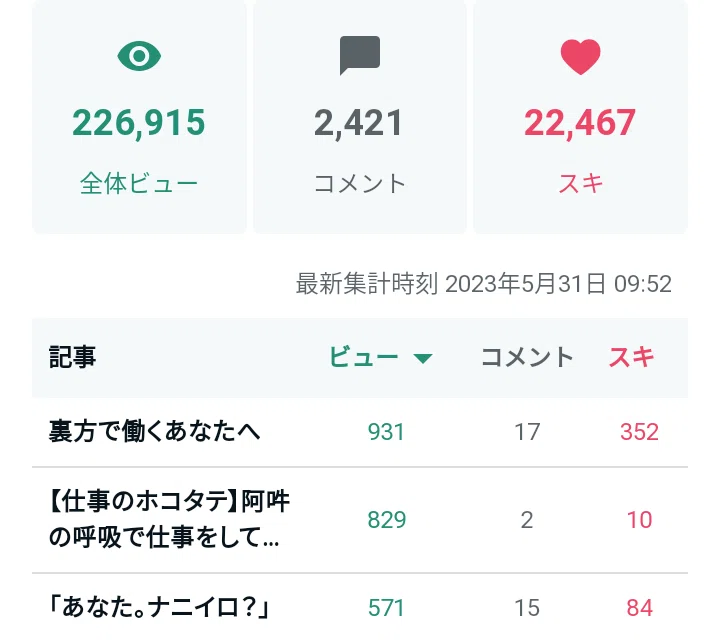Select the comments total 2,421
Viewport: 720px width, 642px height.
click(x=359, y=123)
